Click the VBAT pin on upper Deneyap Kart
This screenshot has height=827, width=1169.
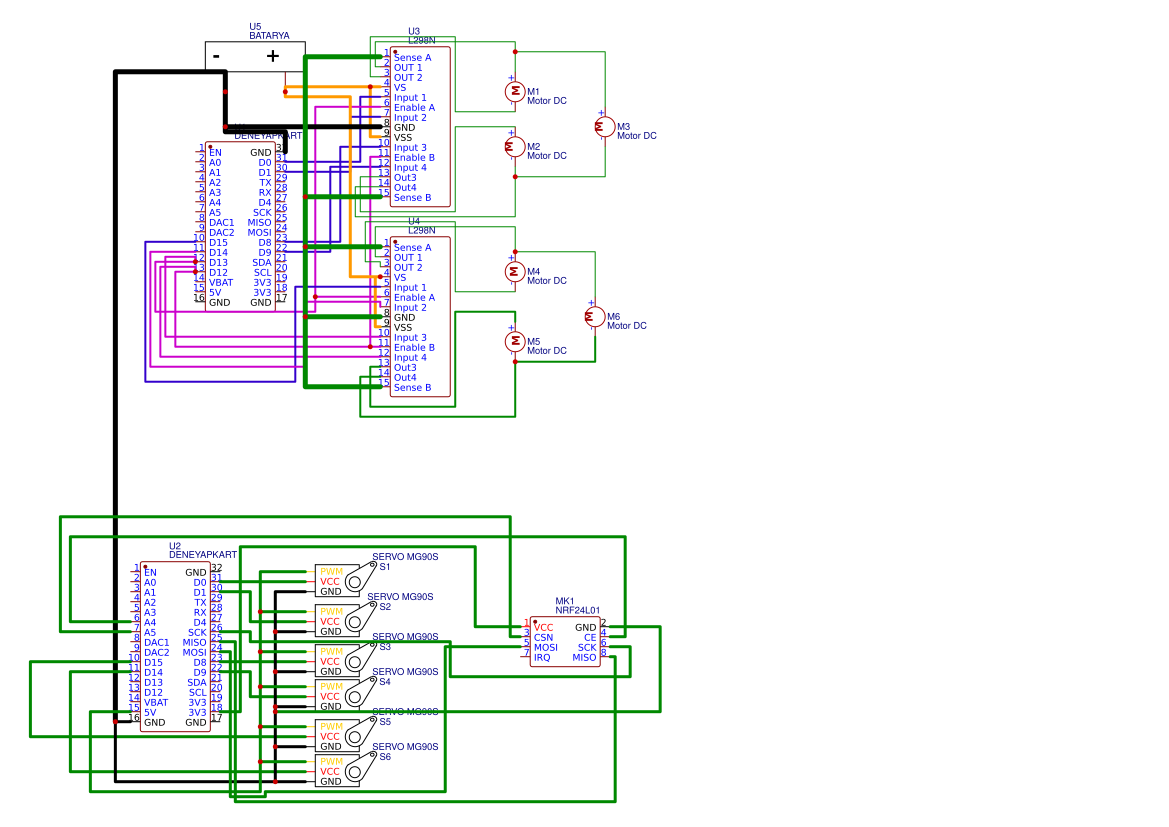[x=221, y=283]
